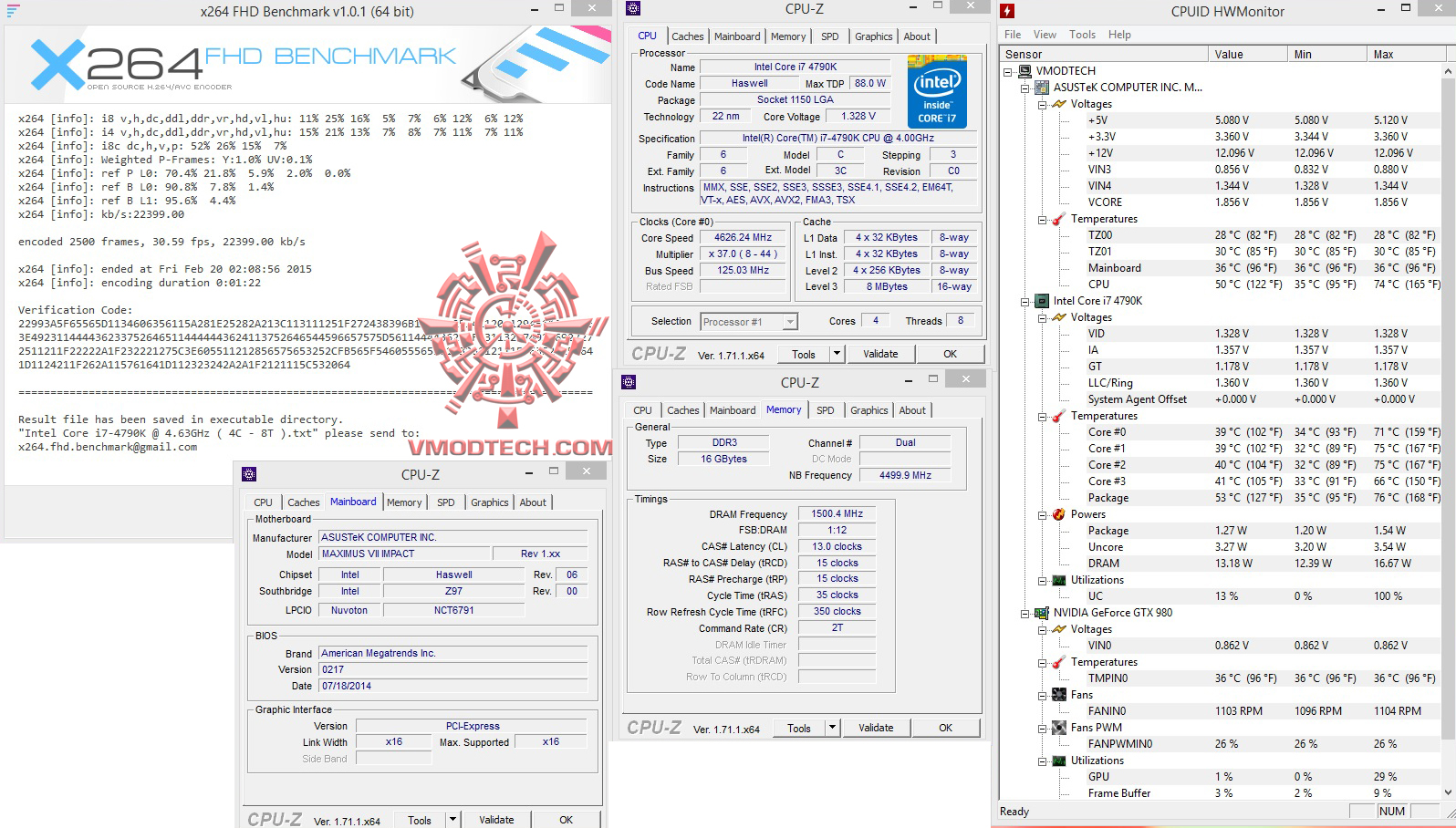Collapse the Powers node in HWMonitor
Screen dimensions: 1456x828
coord(1042,514)
